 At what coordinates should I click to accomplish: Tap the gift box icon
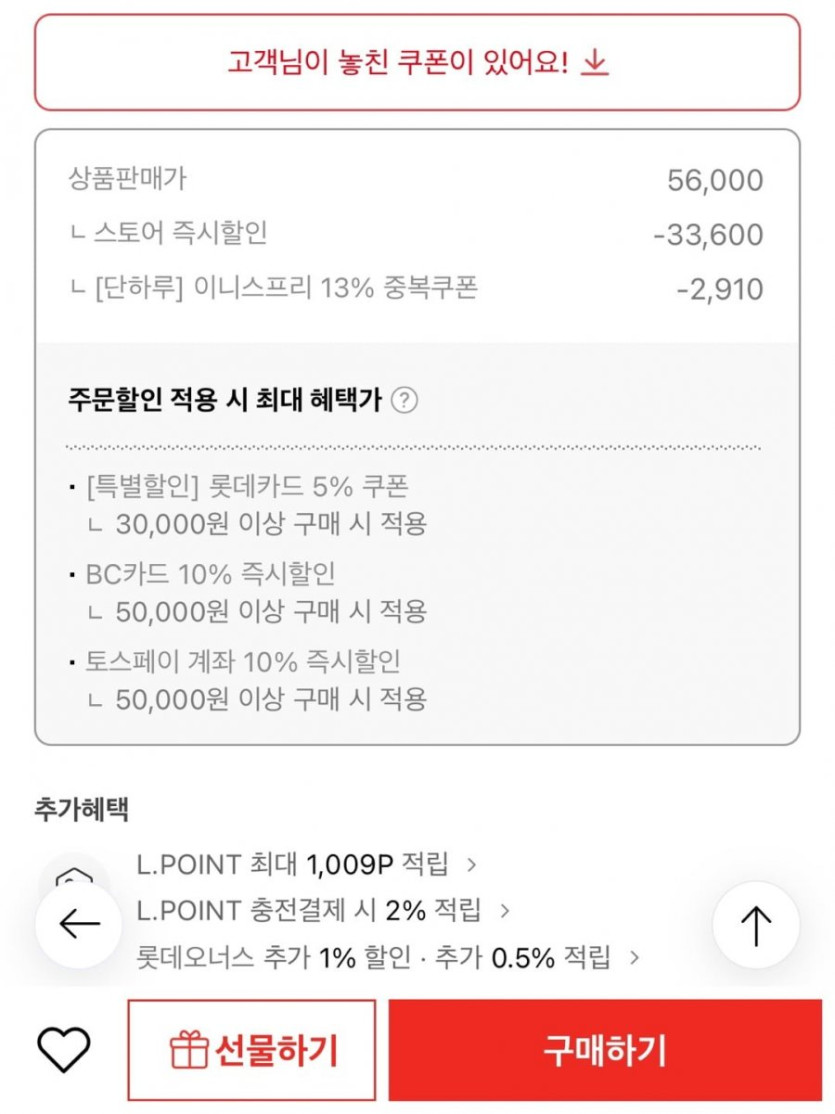tap(188, 1050)
